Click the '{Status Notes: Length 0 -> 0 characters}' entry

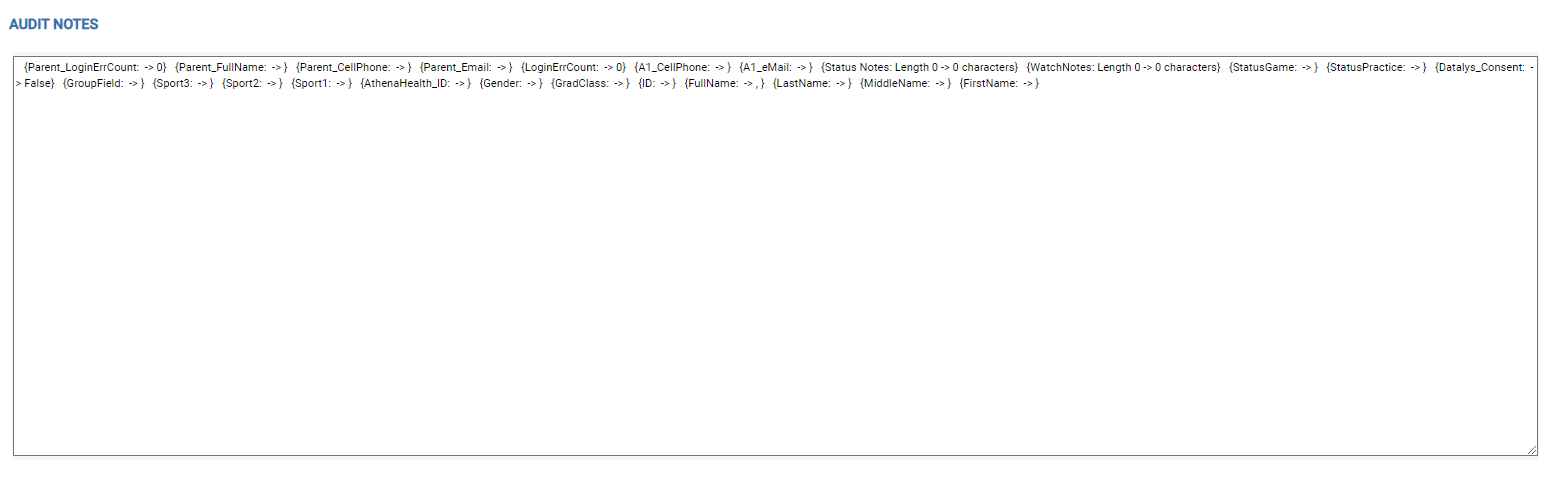point(919,66)
